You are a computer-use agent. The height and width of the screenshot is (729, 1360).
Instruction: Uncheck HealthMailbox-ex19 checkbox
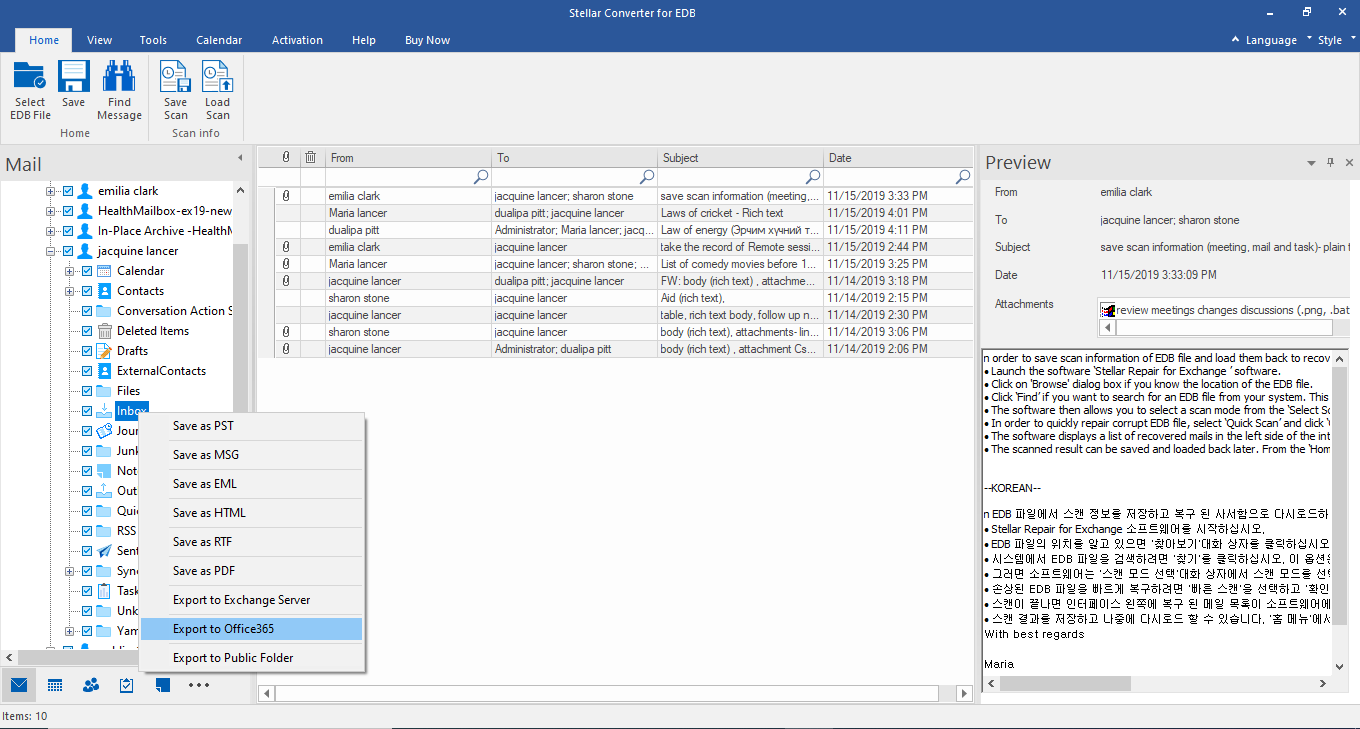pyautogui.click(x=68, y=211)
